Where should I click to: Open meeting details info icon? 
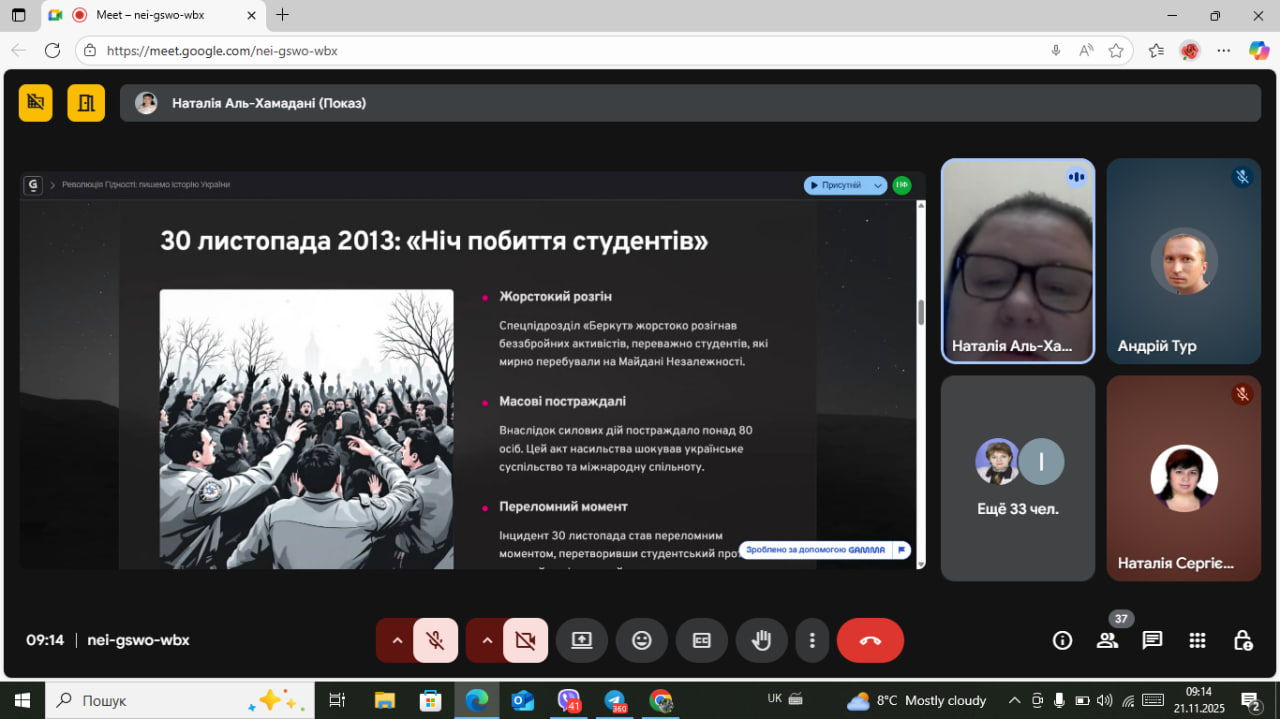1062,641
